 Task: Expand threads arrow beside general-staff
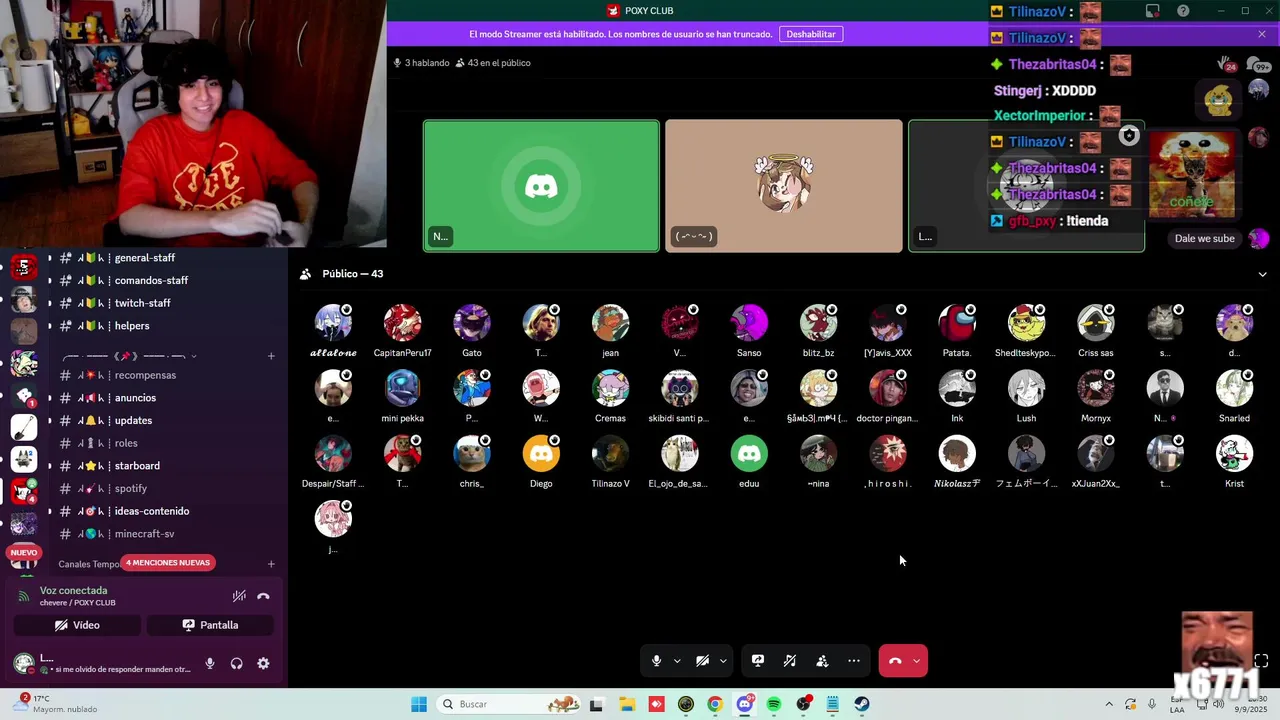(x=50, y=258)
